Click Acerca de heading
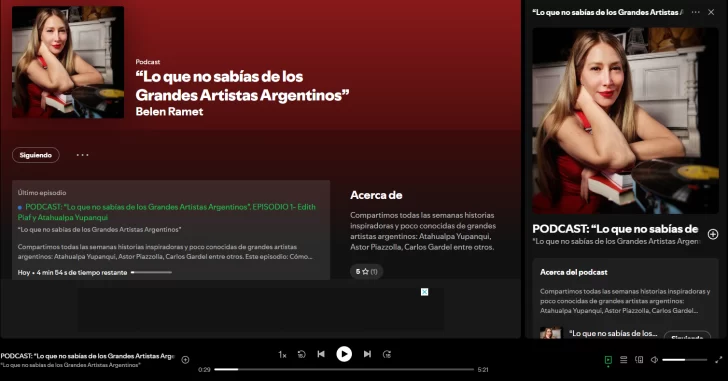728x381 pixels. coord(376,195)
